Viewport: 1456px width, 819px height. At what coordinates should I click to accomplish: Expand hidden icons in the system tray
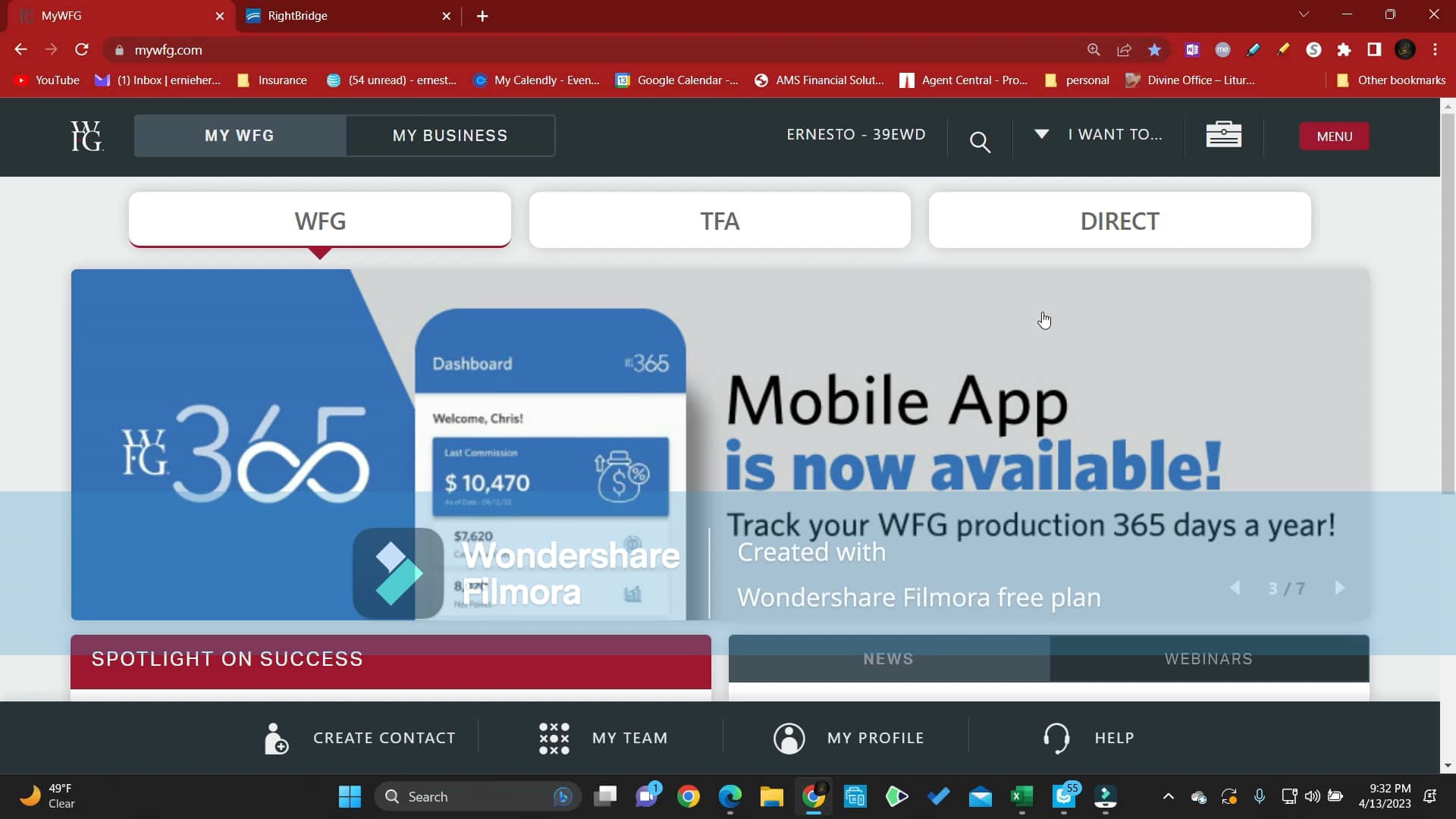pos(1168,796)
